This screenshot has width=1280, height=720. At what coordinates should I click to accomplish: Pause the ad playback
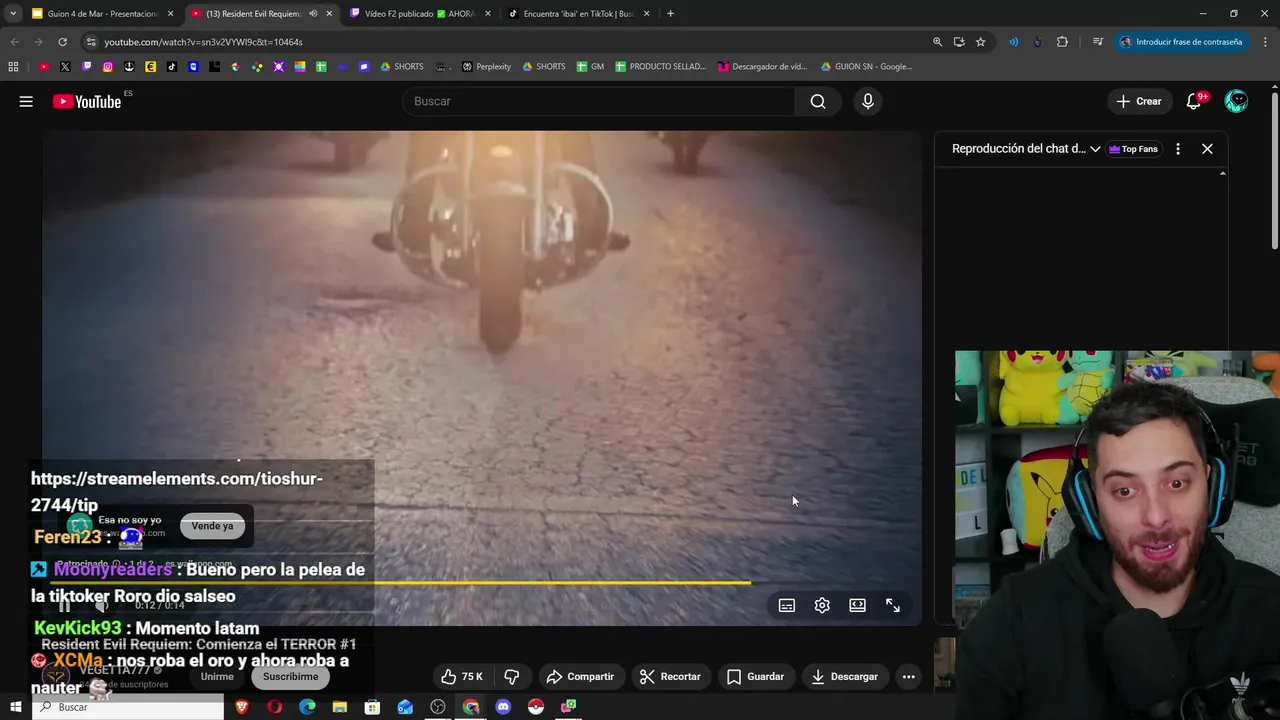[x=65, y=606]
